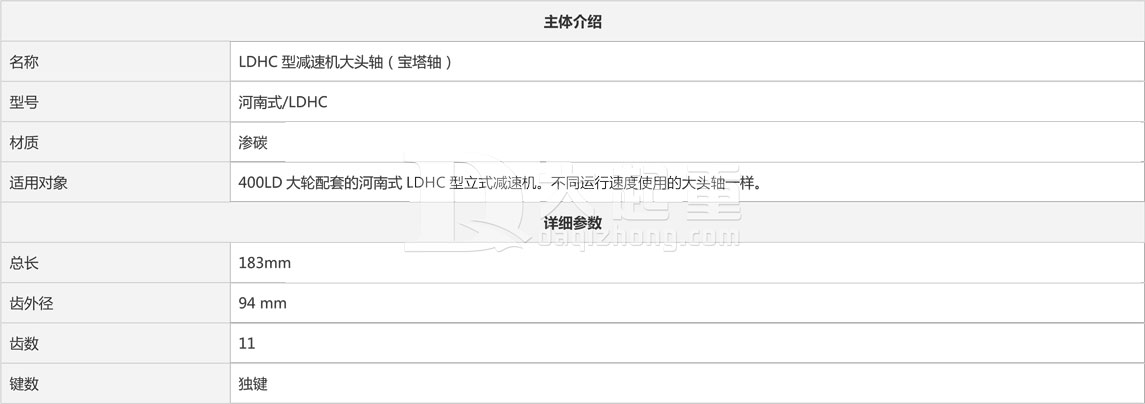This screenshot has width=1145, height=404.
Task: Click the 渗碳 material value
Action: pos(253,142)
